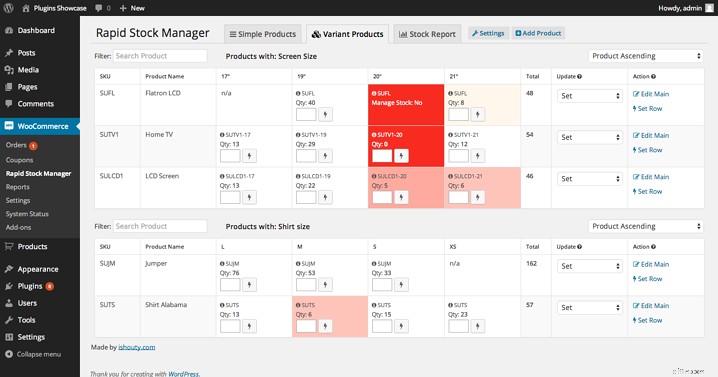Click help icon next to Update in Screen Size table
Image resolution: width=718 pixels, height=377 pixels.
579,76
